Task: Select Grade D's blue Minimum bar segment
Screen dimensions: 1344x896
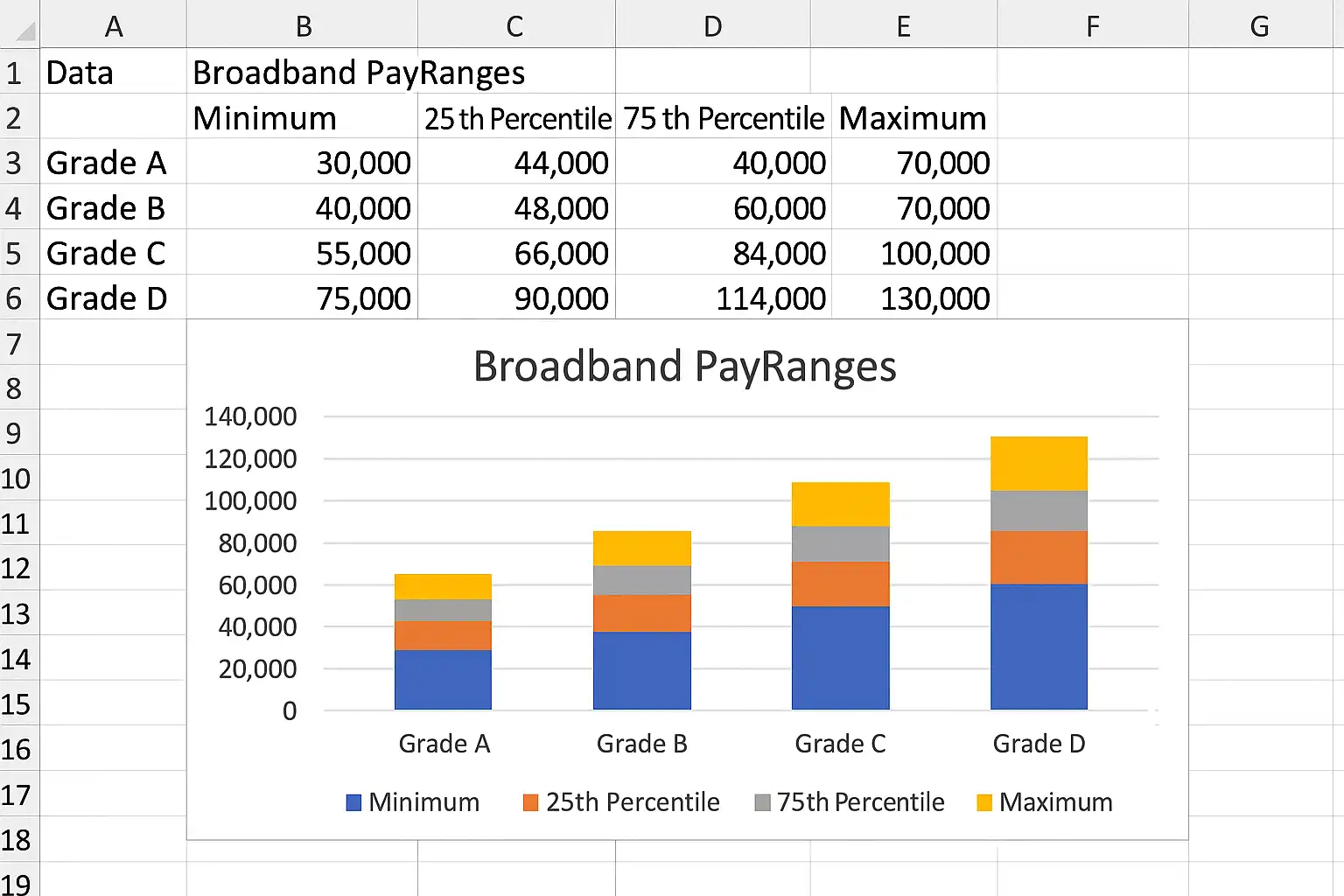Action: coord(1039,646)
